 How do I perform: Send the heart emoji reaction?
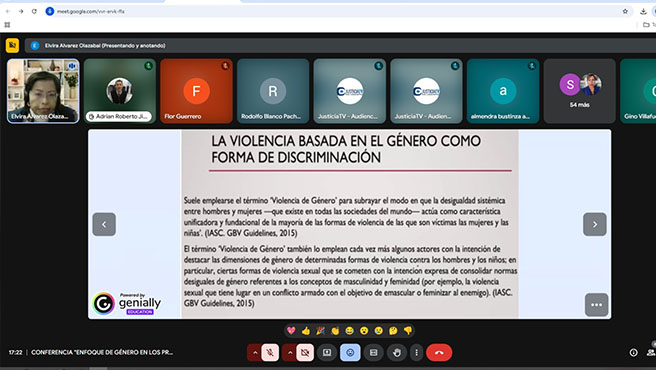pos(291,331)
